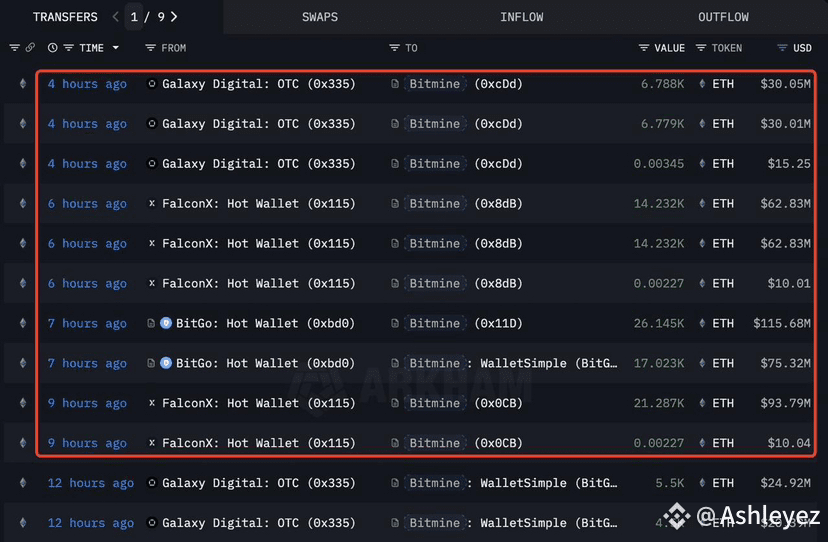
Task: Select the $115.68M USD value
Action: coord(782,323)
